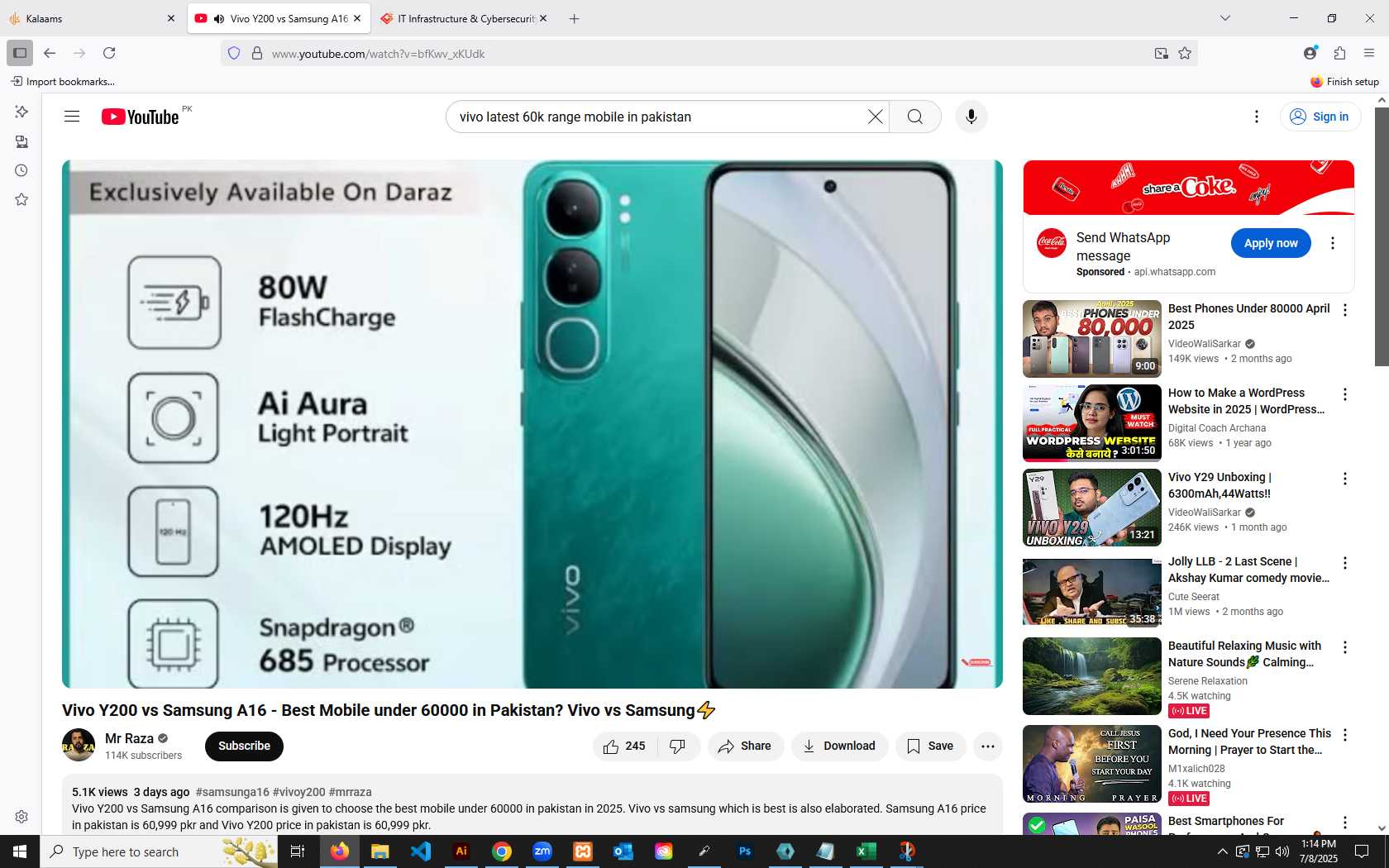Viewport: 1389px width, 868px height.
Task: Save the video to a playlist
Action: point(930,746)
